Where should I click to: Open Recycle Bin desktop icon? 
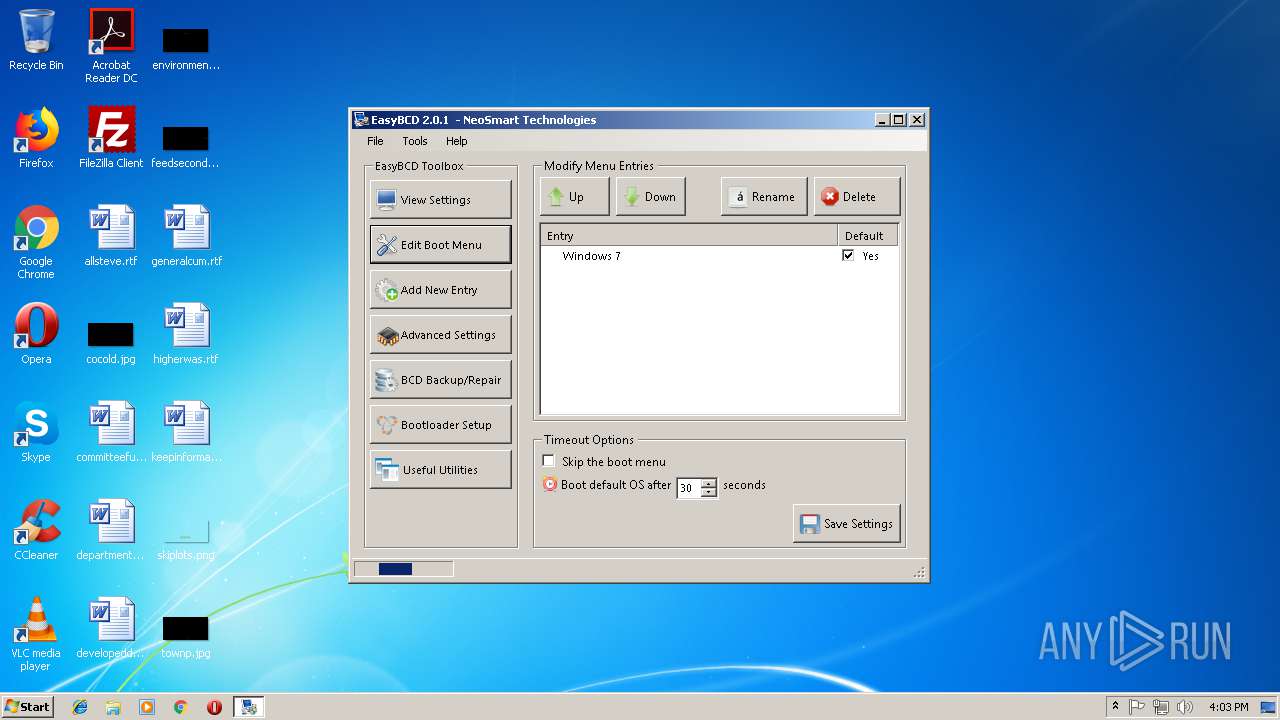pos(36,40)
